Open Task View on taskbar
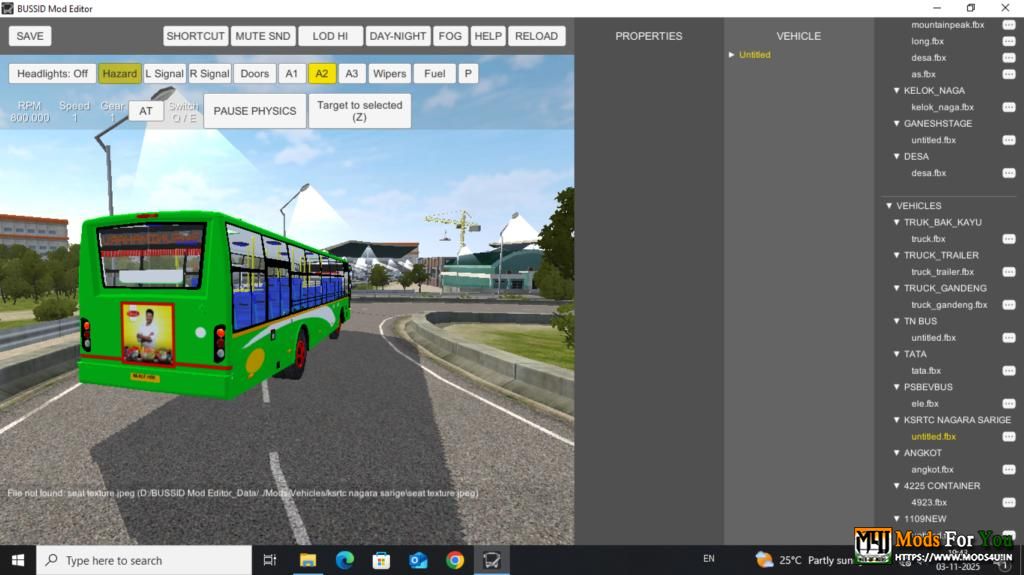Image resolution: width=1024 pixels, height=575 pixels. coord(270,560)
